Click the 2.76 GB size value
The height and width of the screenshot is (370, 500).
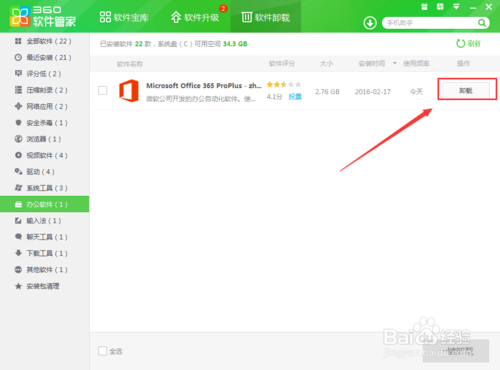click(327, 92)
